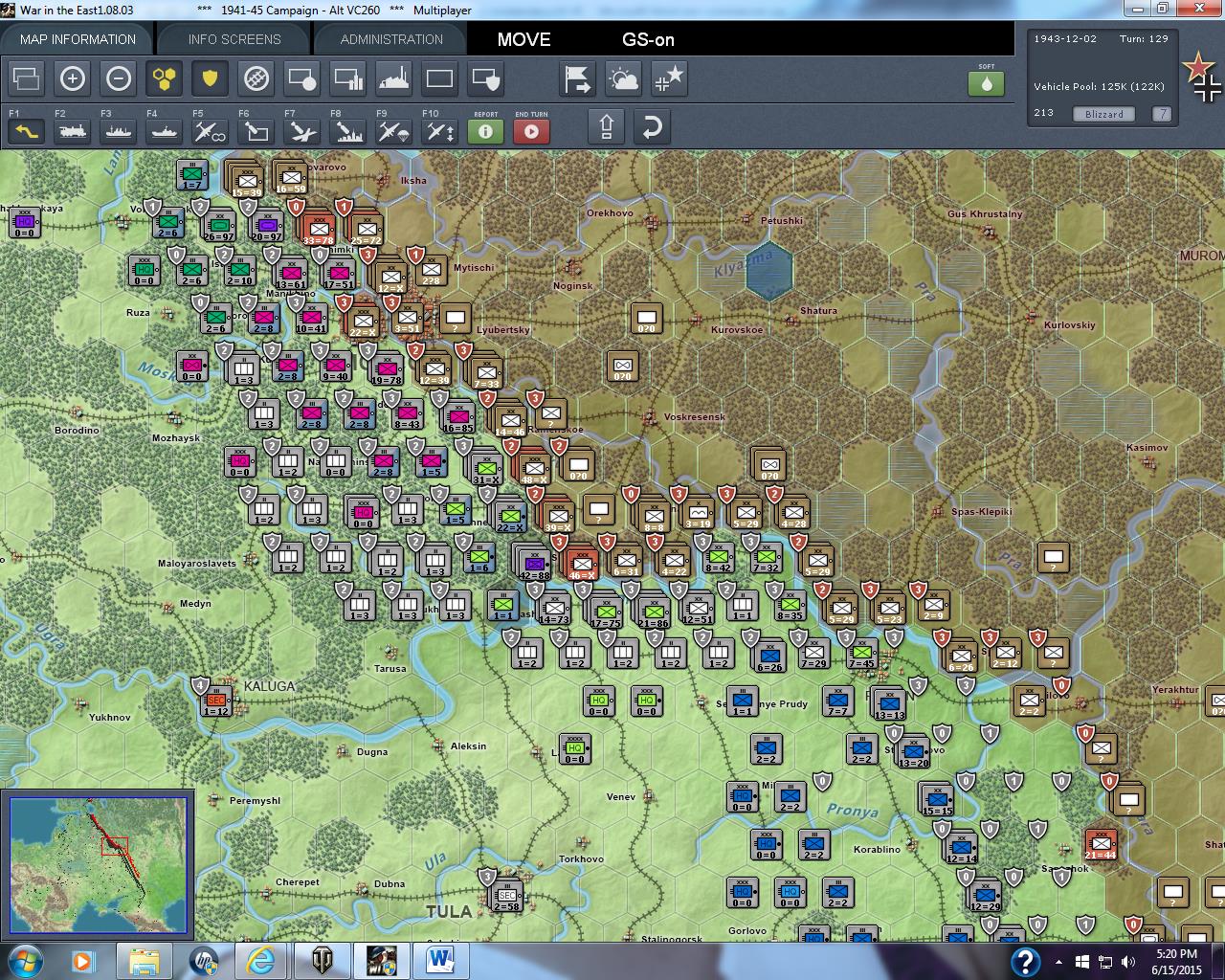Open the Windows Start button
1225x980 pixels.
[x=23, y=960]
